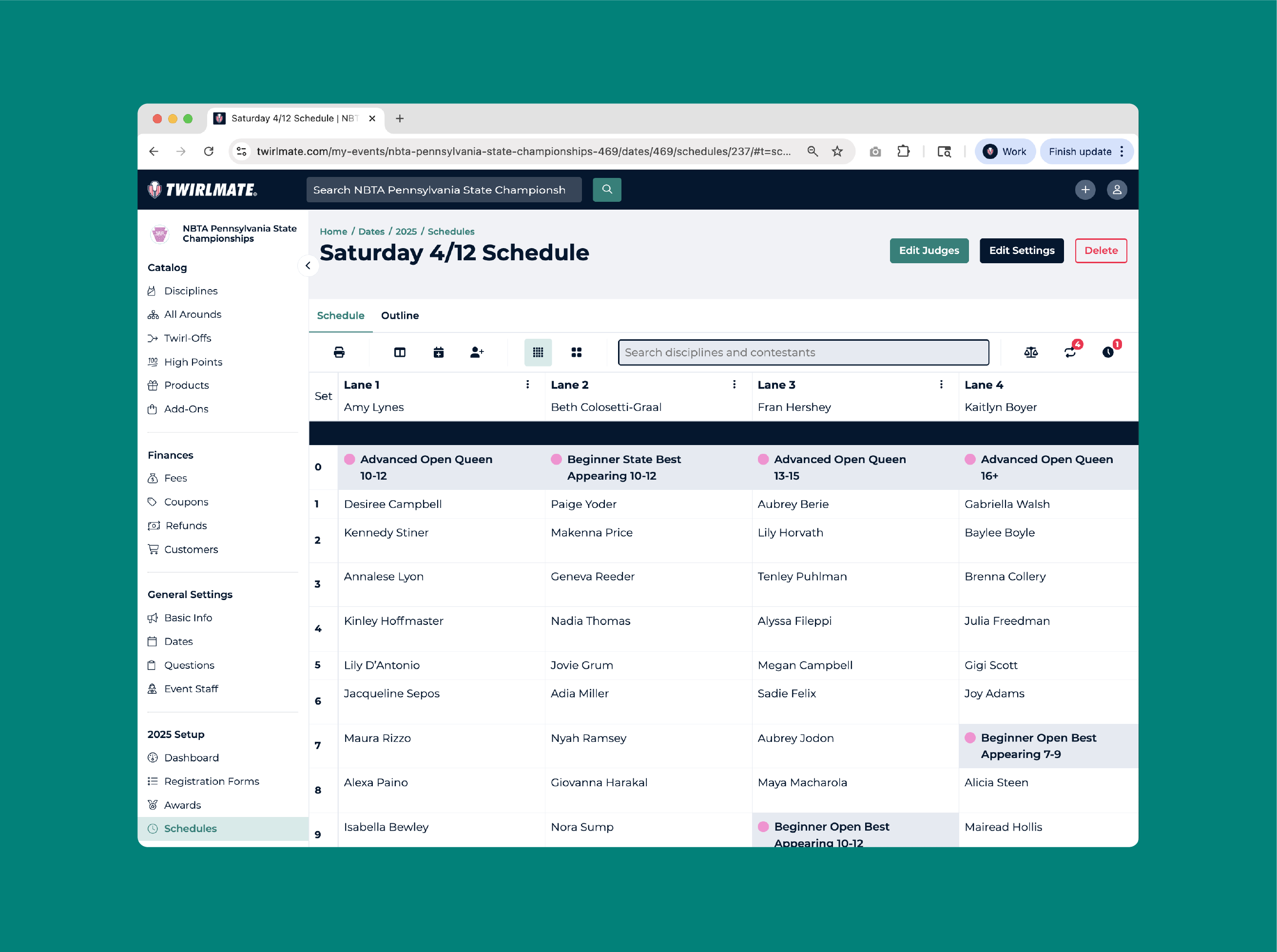Image resolution: width=1277 pixels, height=952 pixels.
Task: Open the Lane 3 options kebab menu
Action: click(x=942, y=384)
